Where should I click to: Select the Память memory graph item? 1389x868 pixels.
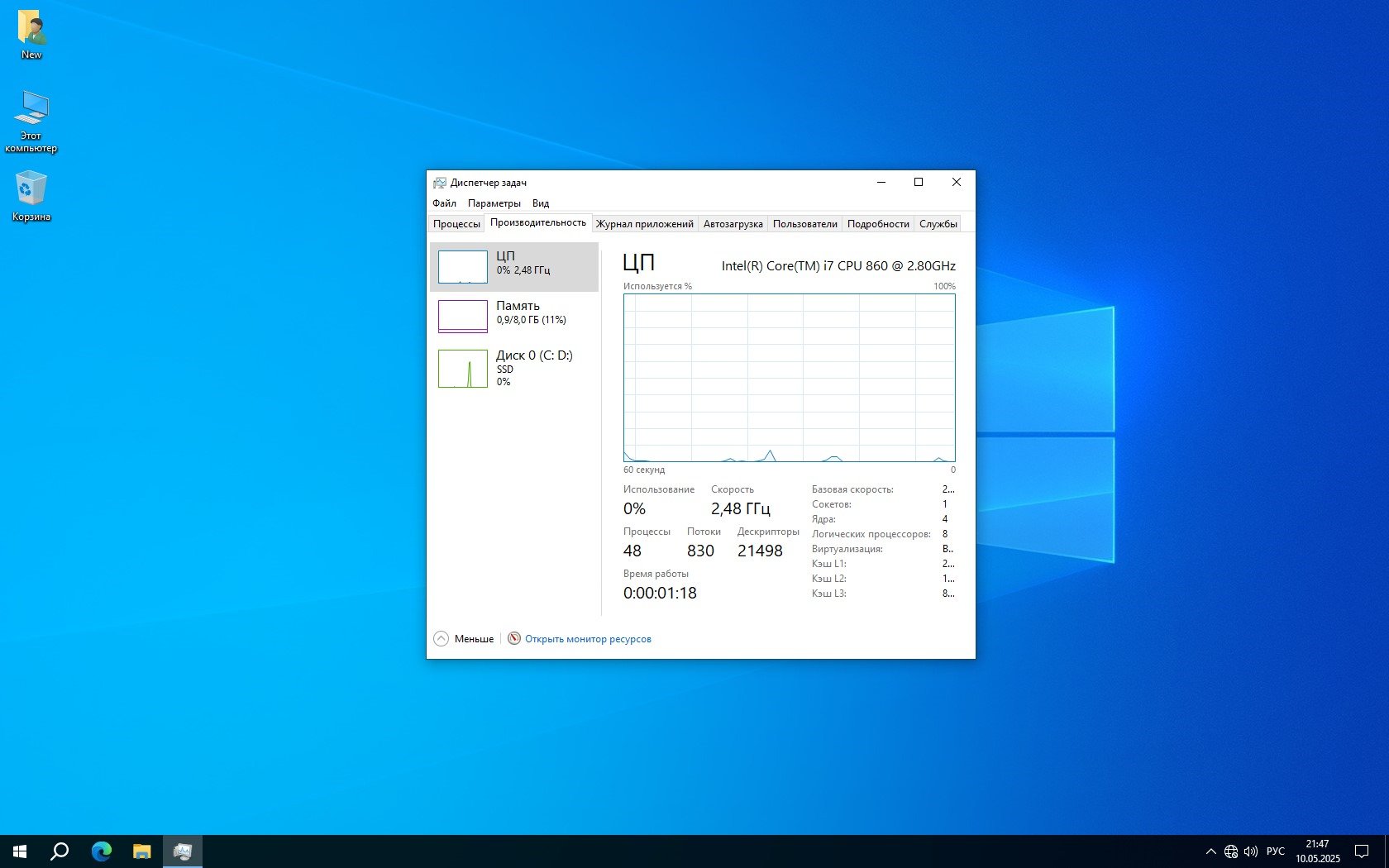click(462, 317)
